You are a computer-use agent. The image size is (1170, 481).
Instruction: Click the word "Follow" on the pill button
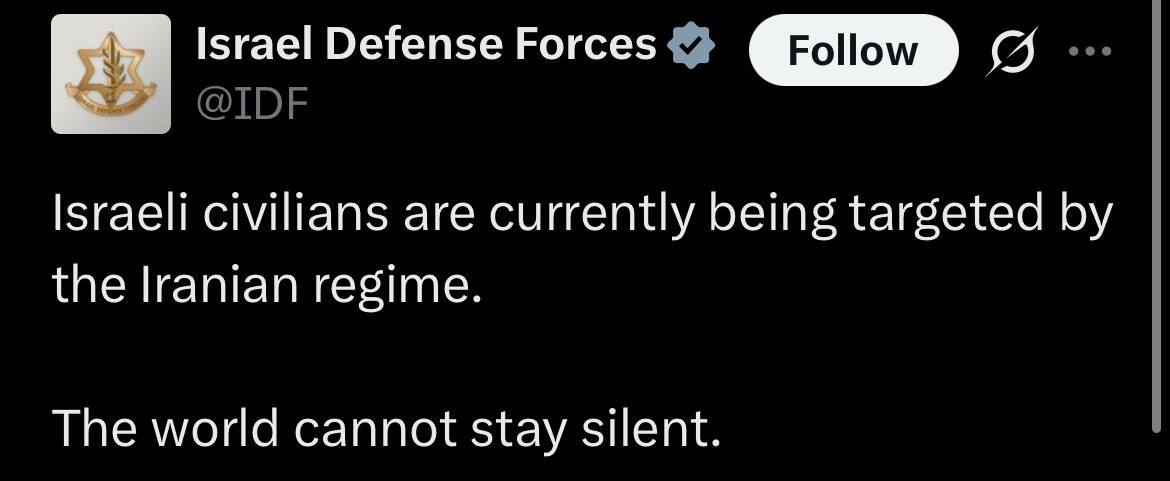(x=852, y=50)
